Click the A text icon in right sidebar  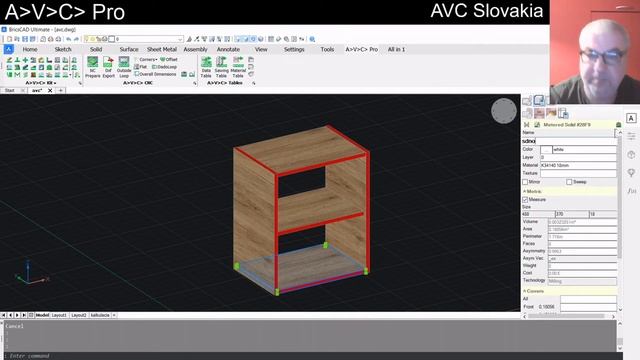(631, 118)
